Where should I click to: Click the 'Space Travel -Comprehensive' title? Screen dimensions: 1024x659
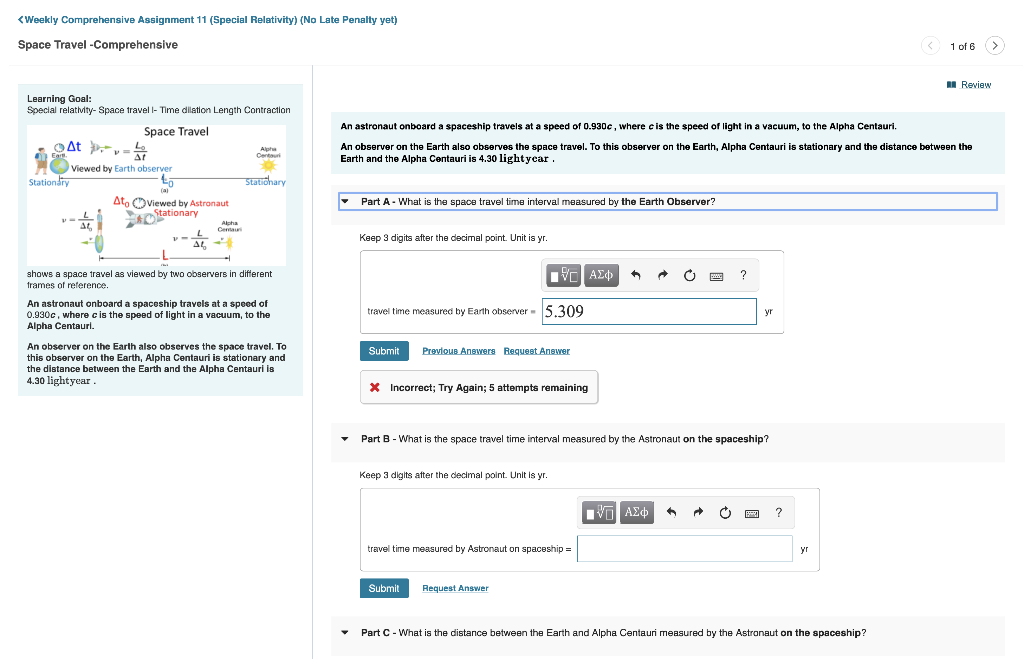98,44
